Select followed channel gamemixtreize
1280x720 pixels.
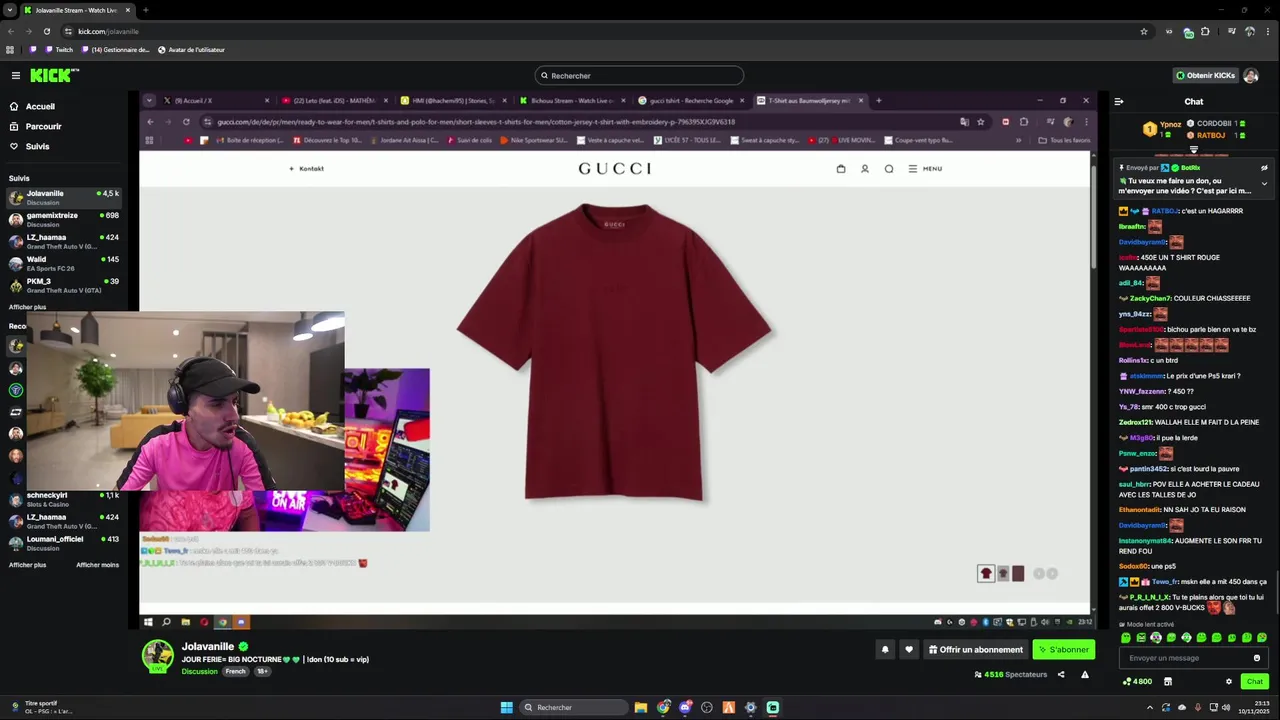click(x=64, y=219)
